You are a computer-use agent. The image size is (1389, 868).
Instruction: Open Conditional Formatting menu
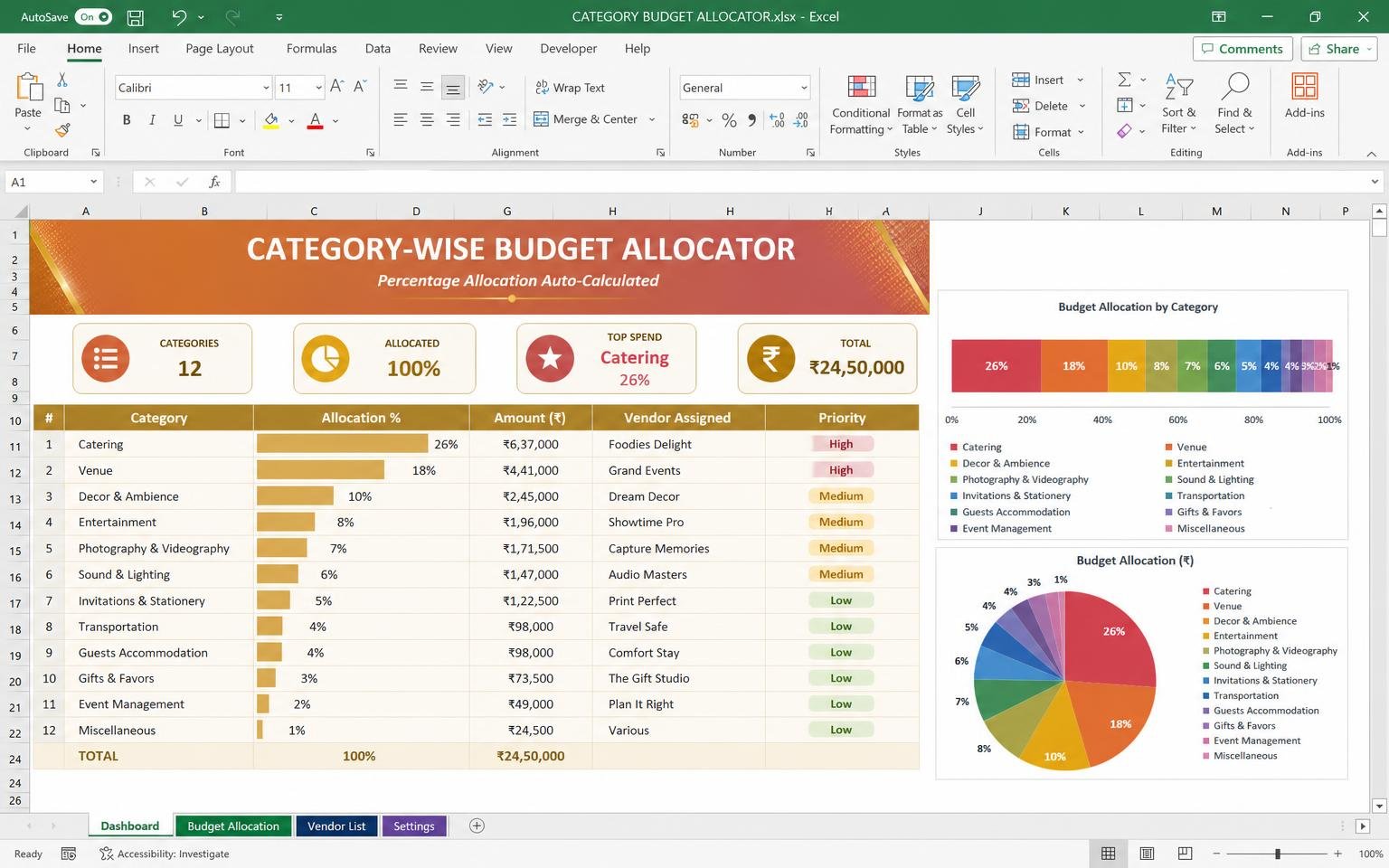tap(861, 105)
